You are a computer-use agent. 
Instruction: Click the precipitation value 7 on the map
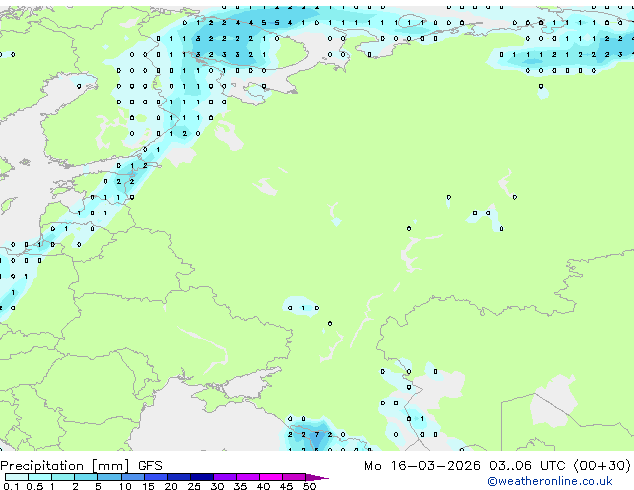pyautogui.click(x=317, y=435)
